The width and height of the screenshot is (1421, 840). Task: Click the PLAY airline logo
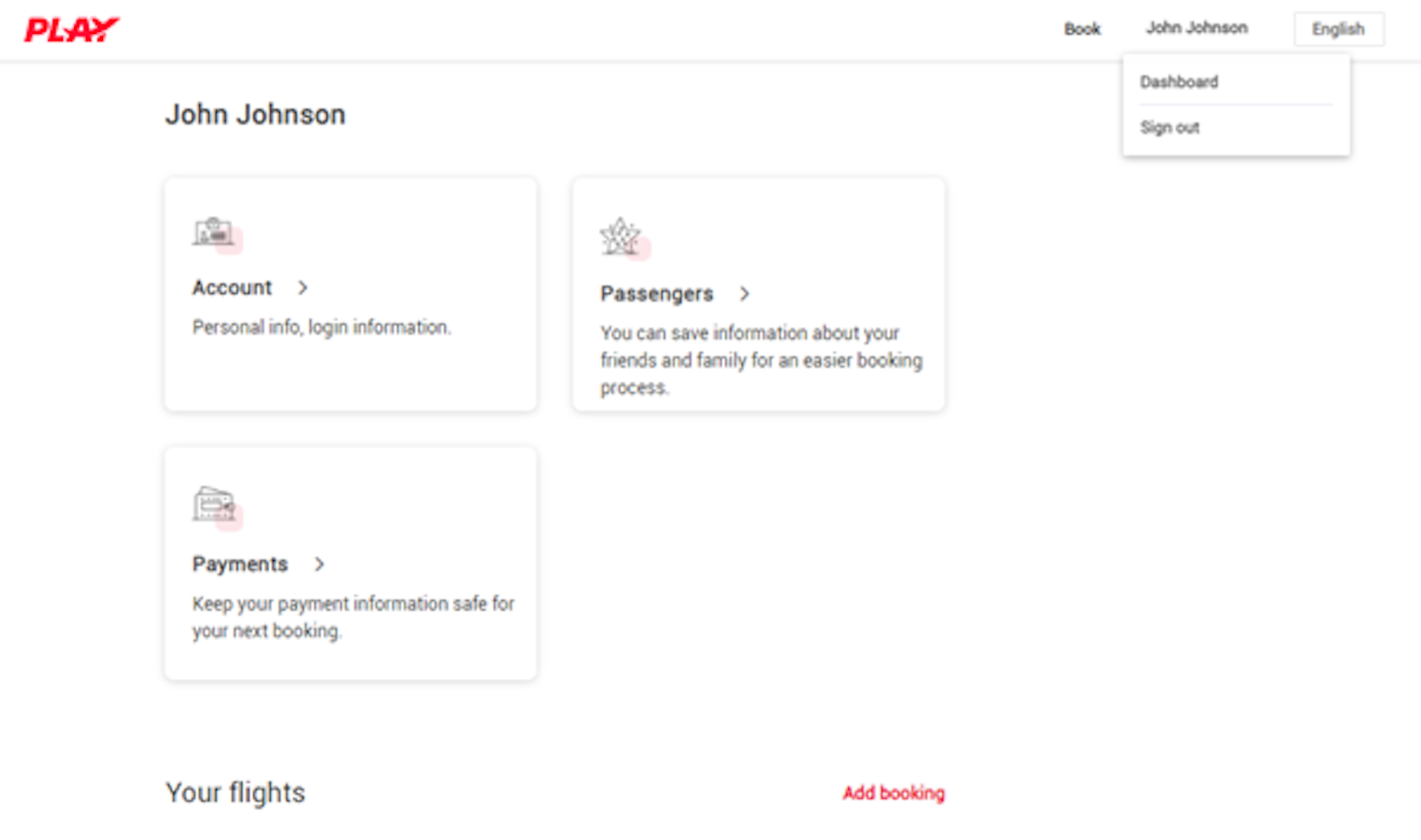[x=72, y=30]
